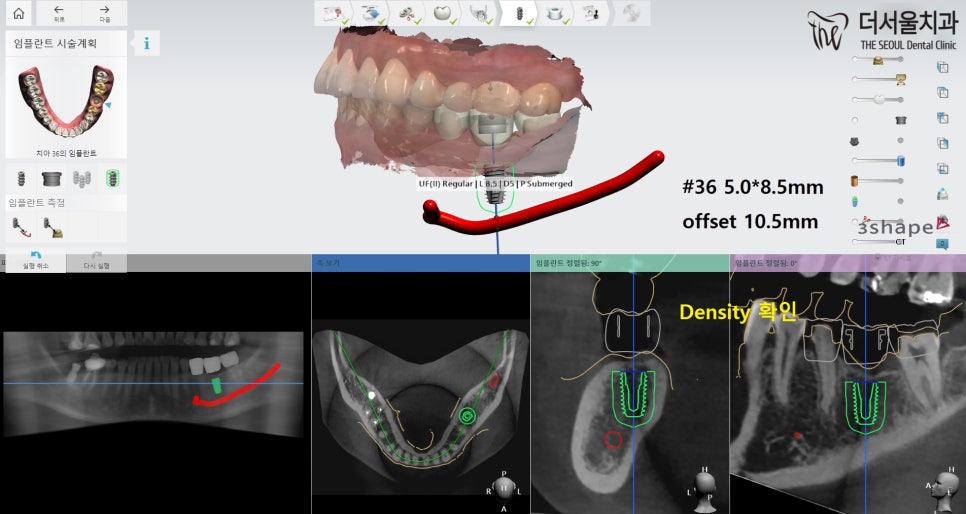Open the crown design workflow step
This screenshot has height=514, width=966.
click(x=442, y=13)
